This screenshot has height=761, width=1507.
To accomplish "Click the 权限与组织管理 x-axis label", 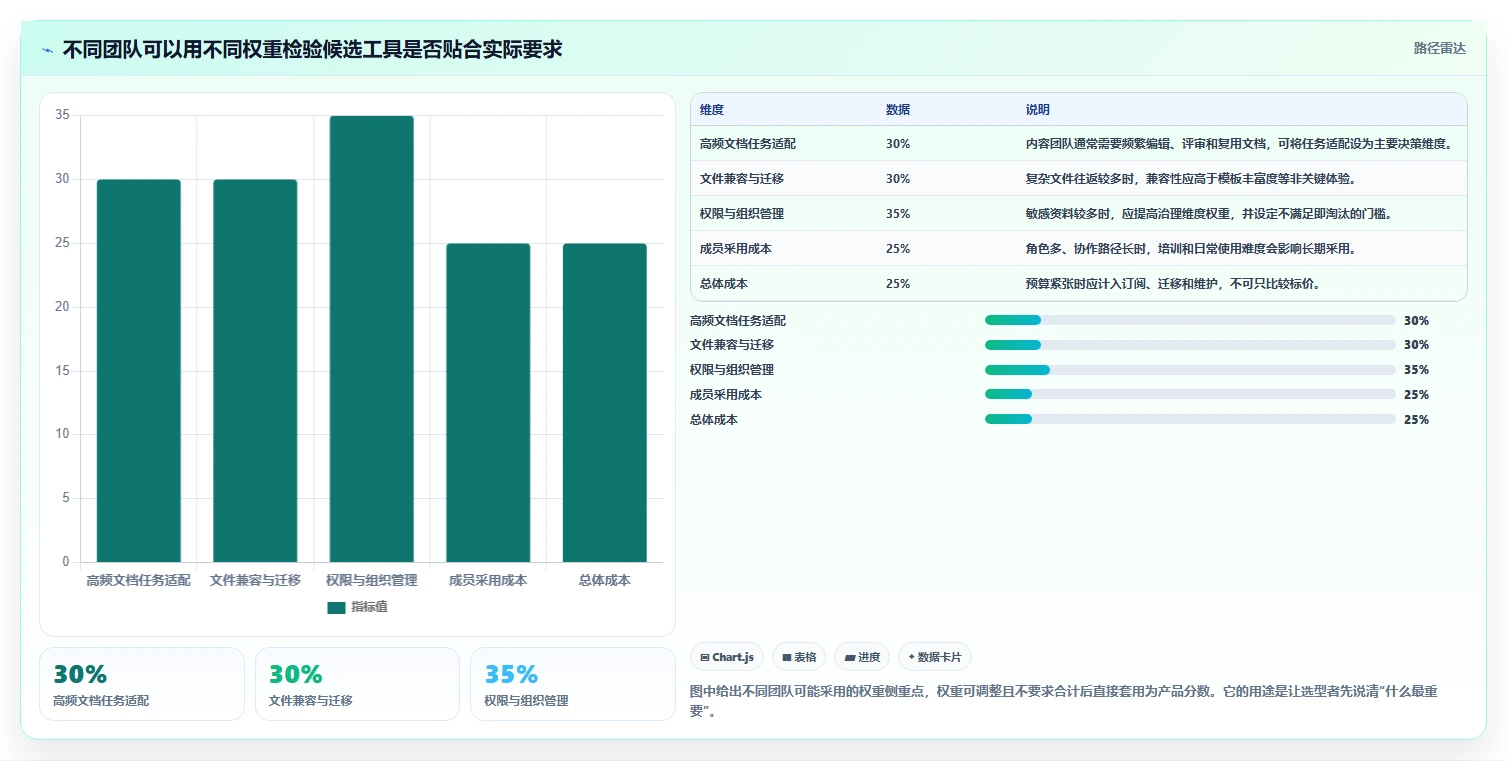I will (372, 581).
